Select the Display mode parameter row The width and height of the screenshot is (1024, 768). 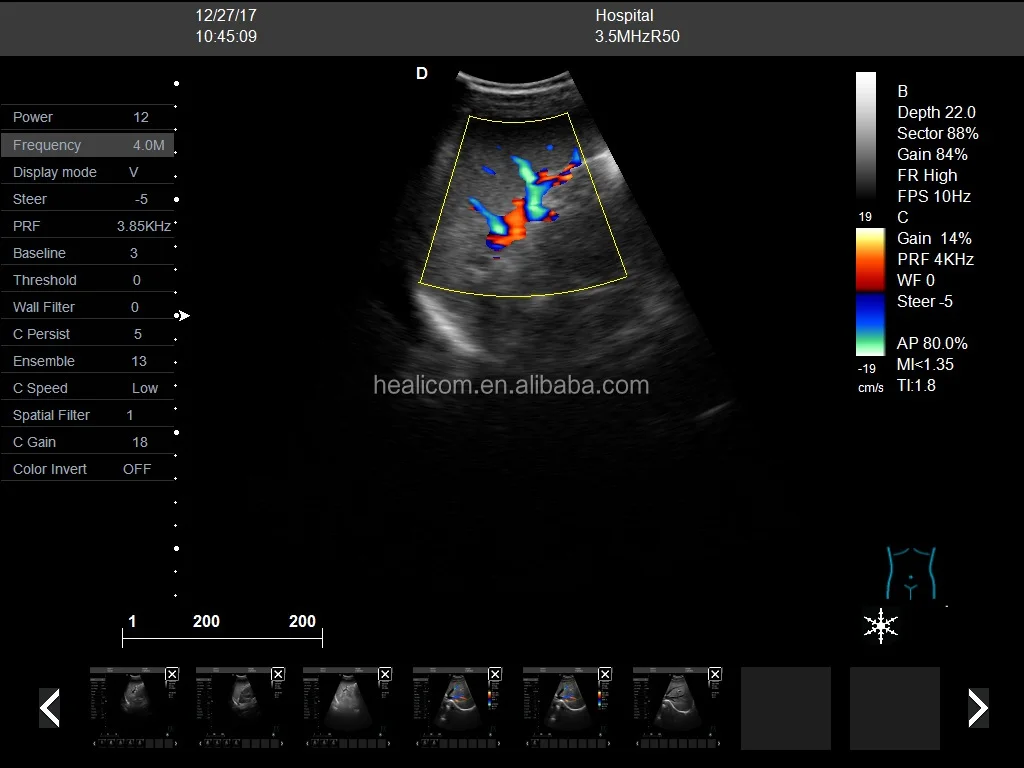(87, 172)
